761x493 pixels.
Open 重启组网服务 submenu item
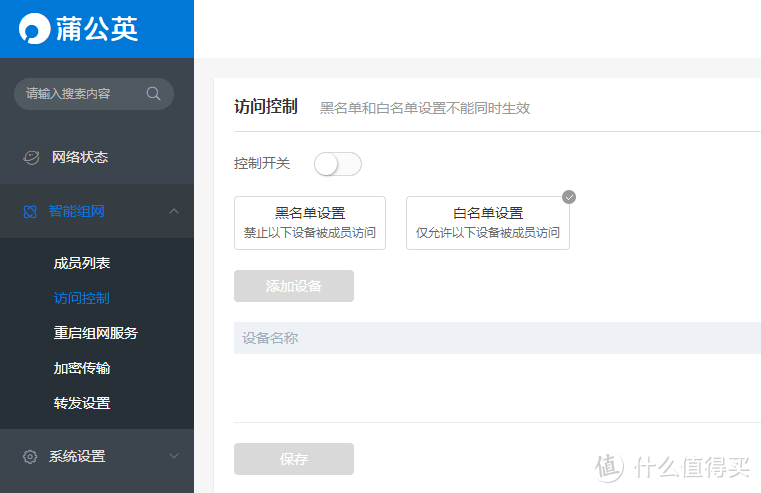[x=96, y=333]
